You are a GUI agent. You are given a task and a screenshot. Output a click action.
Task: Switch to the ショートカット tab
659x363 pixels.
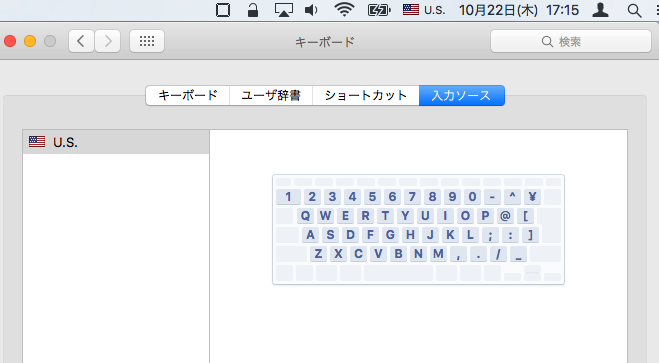tap(366, 95)
